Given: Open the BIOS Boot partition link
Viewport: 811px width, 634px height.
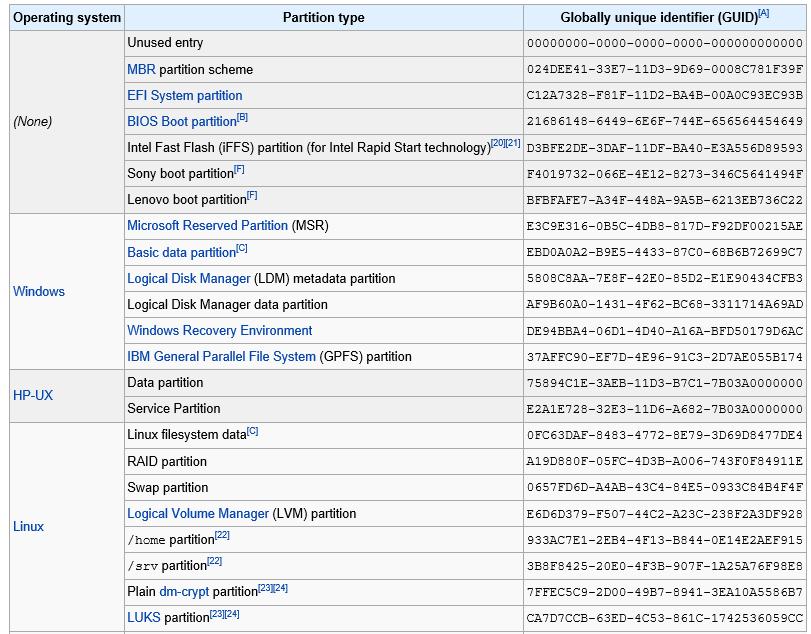Looking at the screenshot, I should pyautogui.click(x=182, y=122).
